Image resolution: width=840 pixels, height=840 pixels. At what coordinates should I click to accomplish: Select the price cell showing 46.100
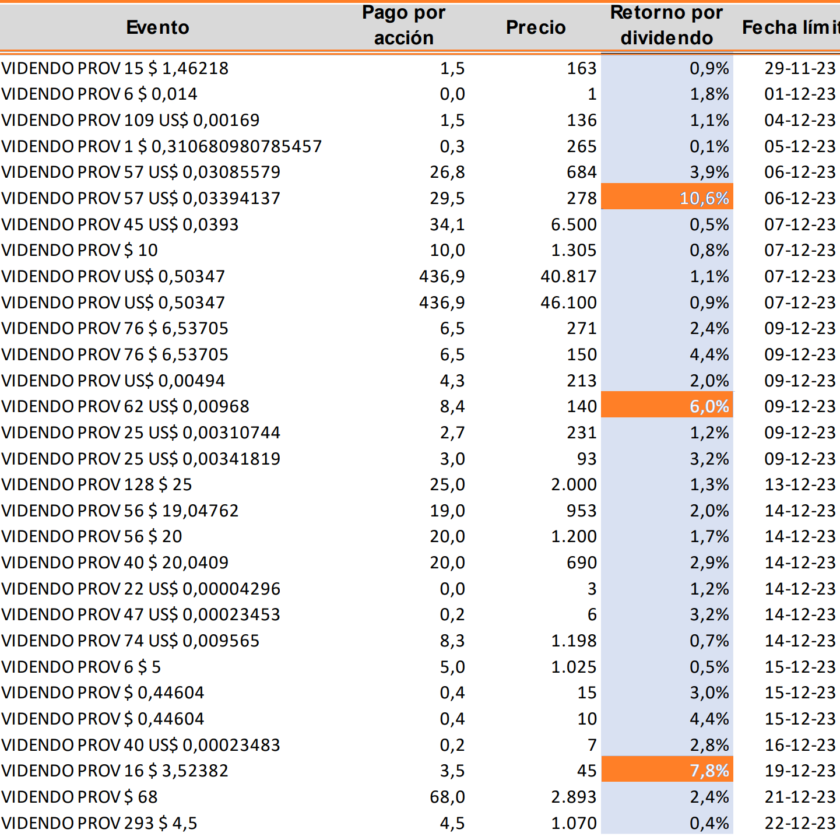click(x=568, y=302)
